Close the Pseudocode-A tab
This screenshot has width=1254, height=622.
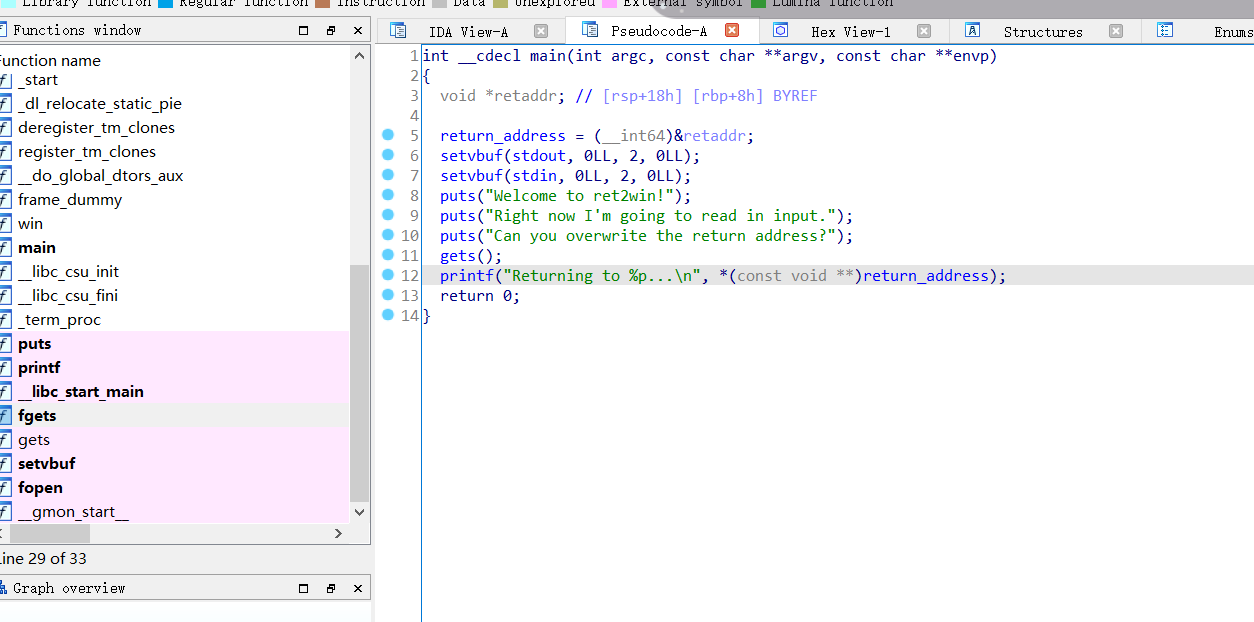[x=732, y=30]
